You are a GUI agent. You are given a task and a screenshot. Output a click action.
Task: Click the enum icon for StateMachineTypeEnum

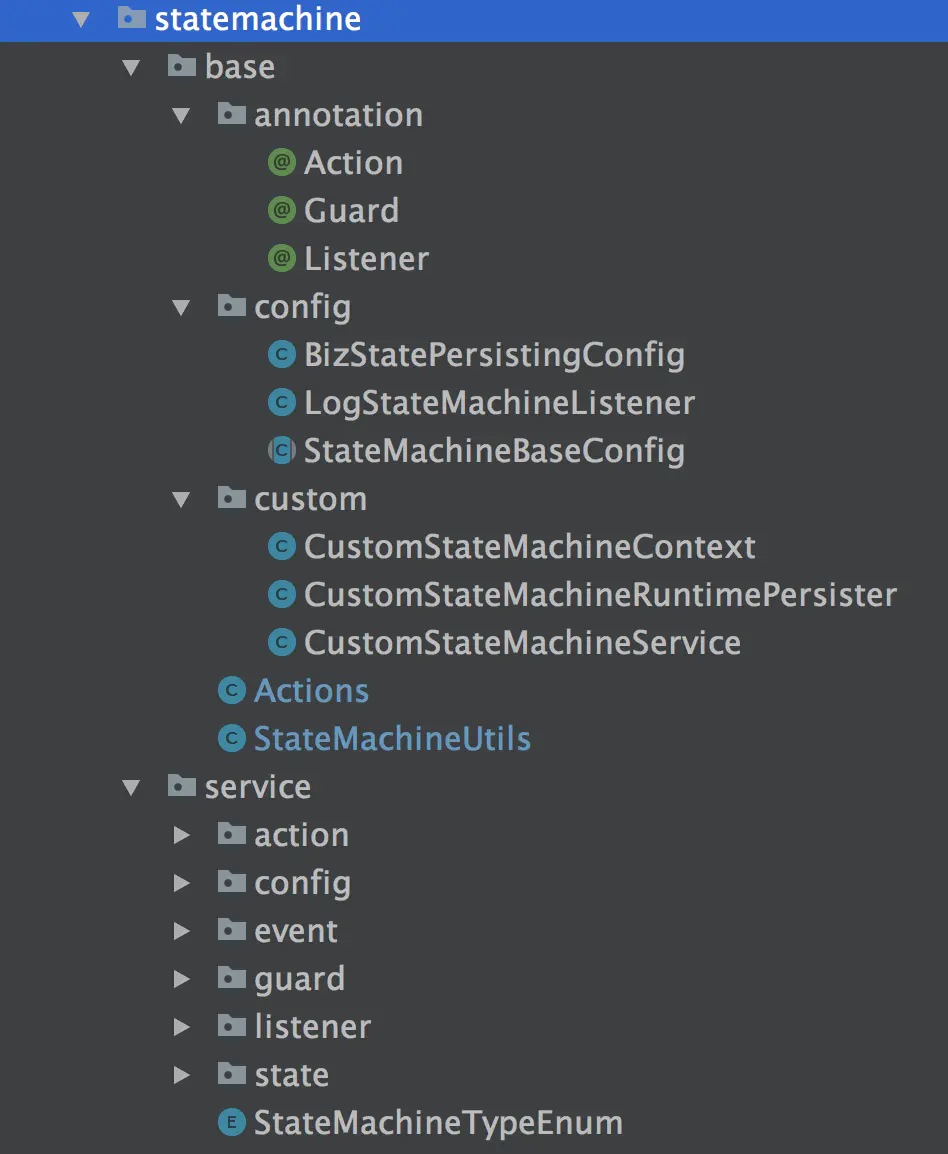232,1123
